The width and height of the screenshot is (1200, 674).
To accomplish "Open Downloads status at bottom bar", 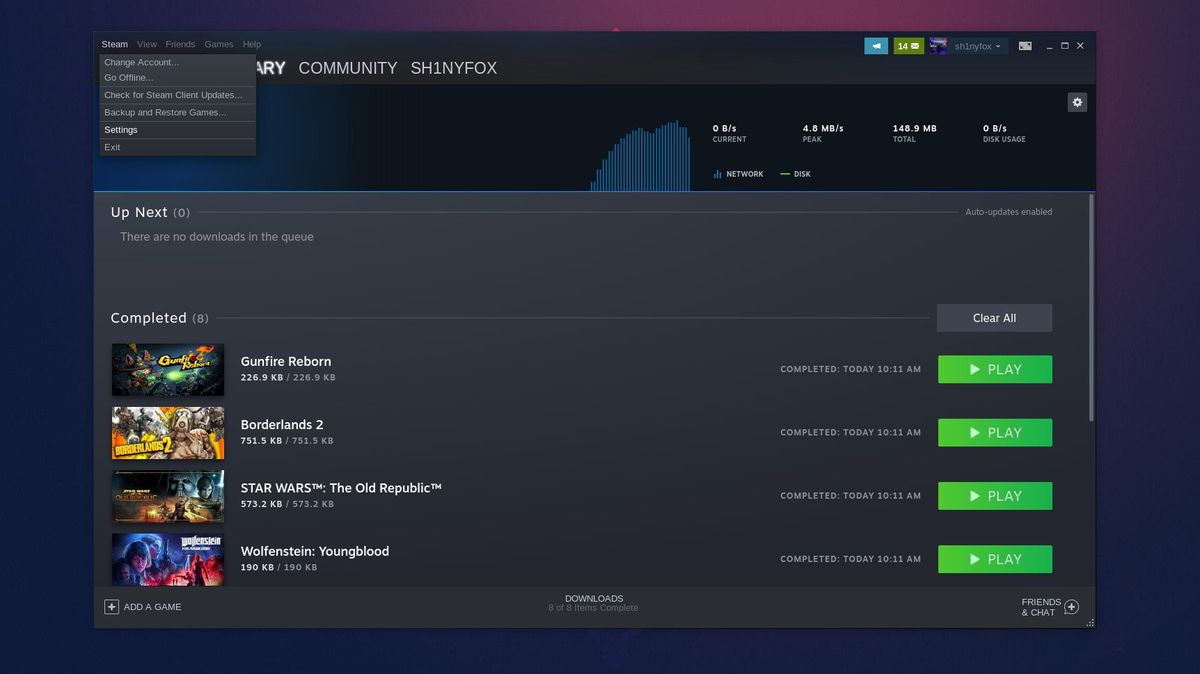I will coord(593,603).
